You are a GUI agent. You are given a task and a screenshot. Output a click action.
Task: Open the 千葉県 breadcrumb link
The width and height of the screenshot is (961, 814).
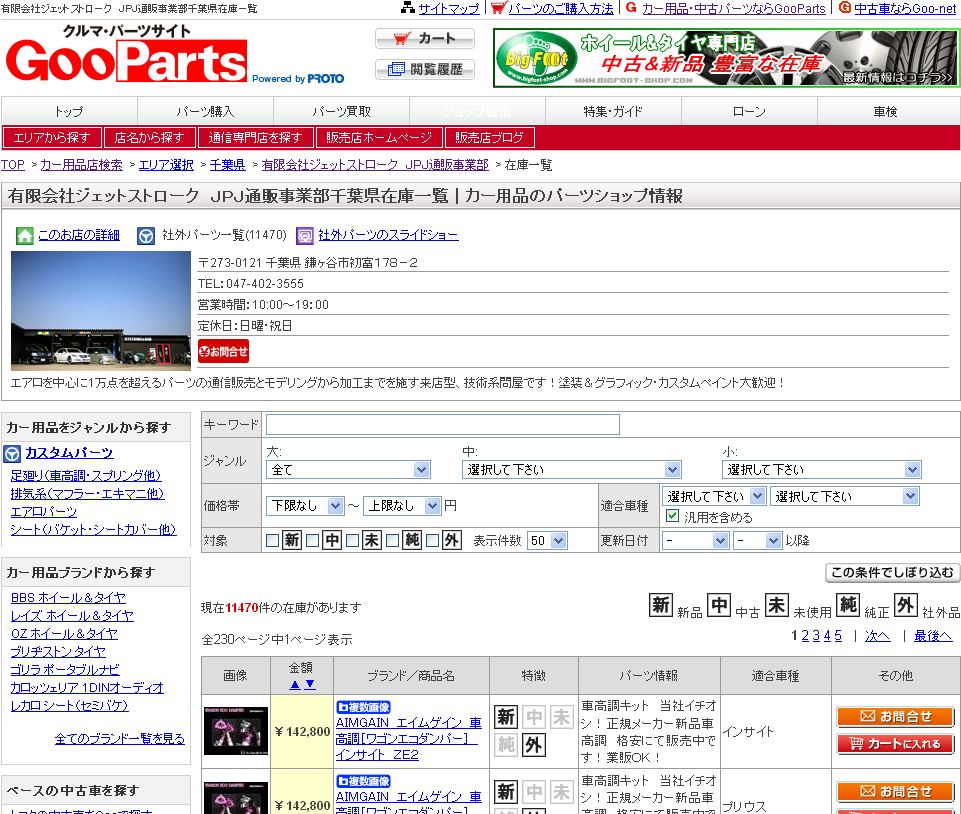[227, 165]
